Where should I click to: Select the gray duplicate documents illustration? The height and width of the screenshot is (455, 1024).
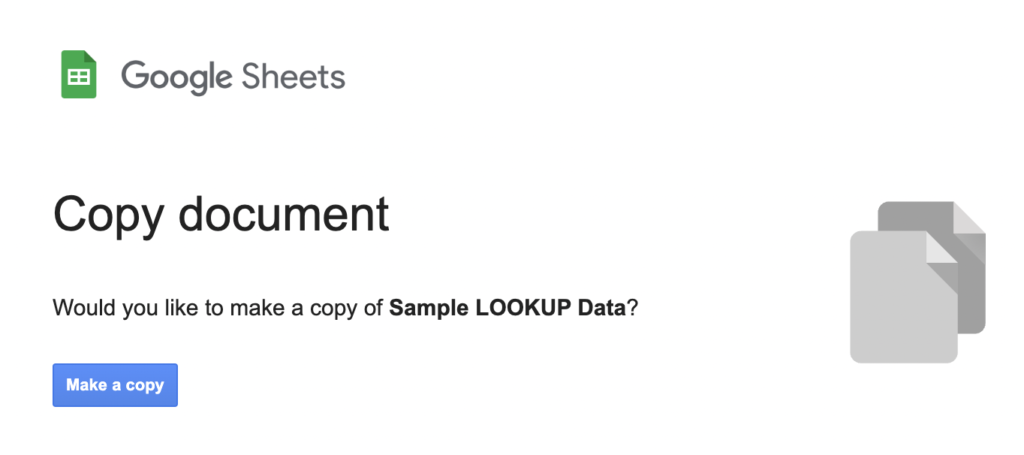tap(918, 282)
